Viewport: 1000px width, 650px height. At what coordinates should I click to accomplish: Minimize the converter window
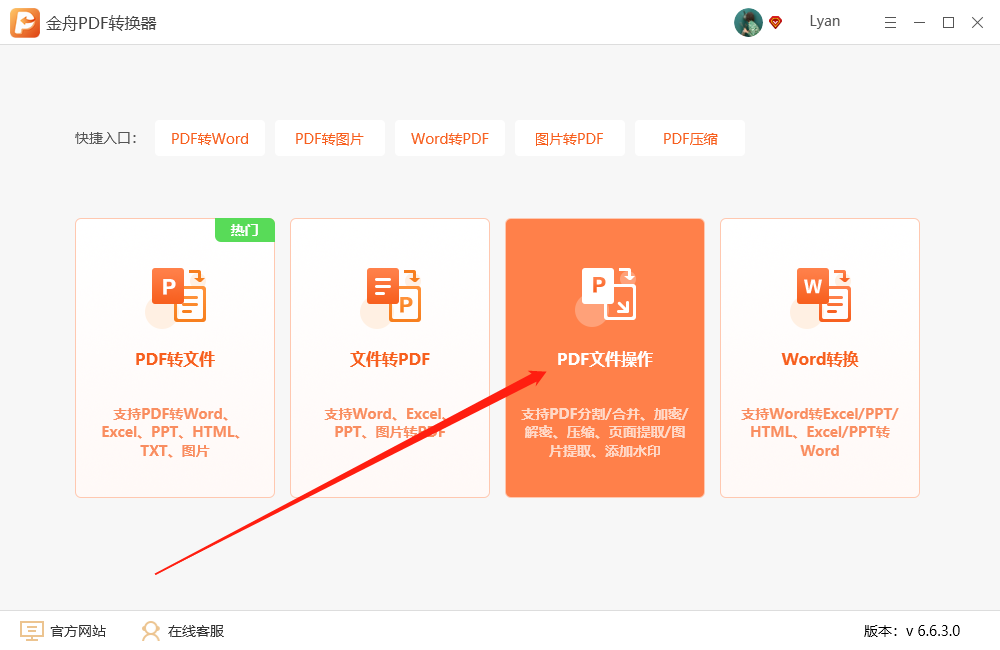(920, 23)
